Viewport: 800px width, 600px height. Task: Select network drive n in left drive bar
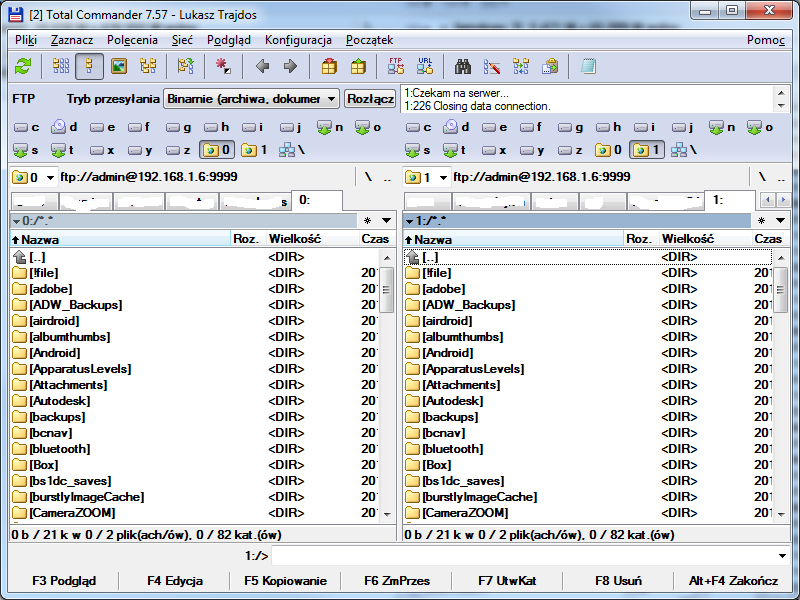pyautogui.click(x=330, y=127)
